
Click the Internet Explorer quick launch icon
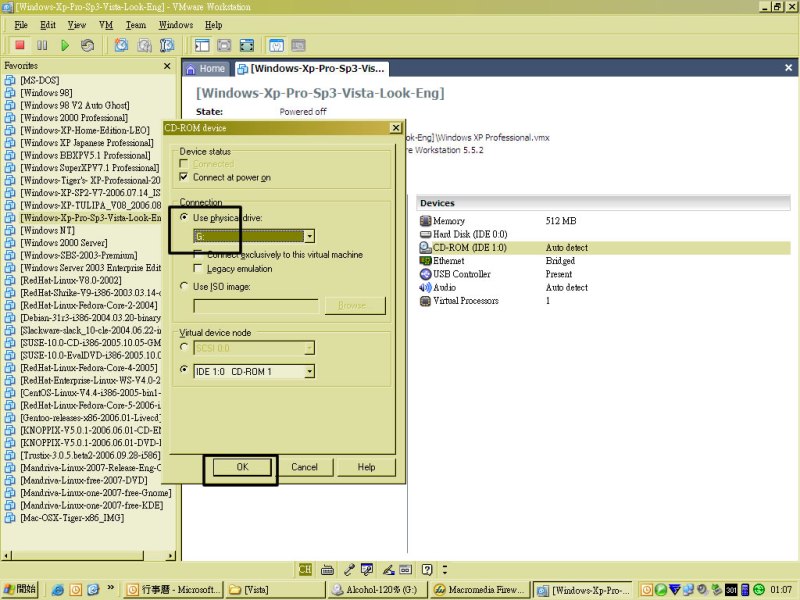click(x=58, y=589)
